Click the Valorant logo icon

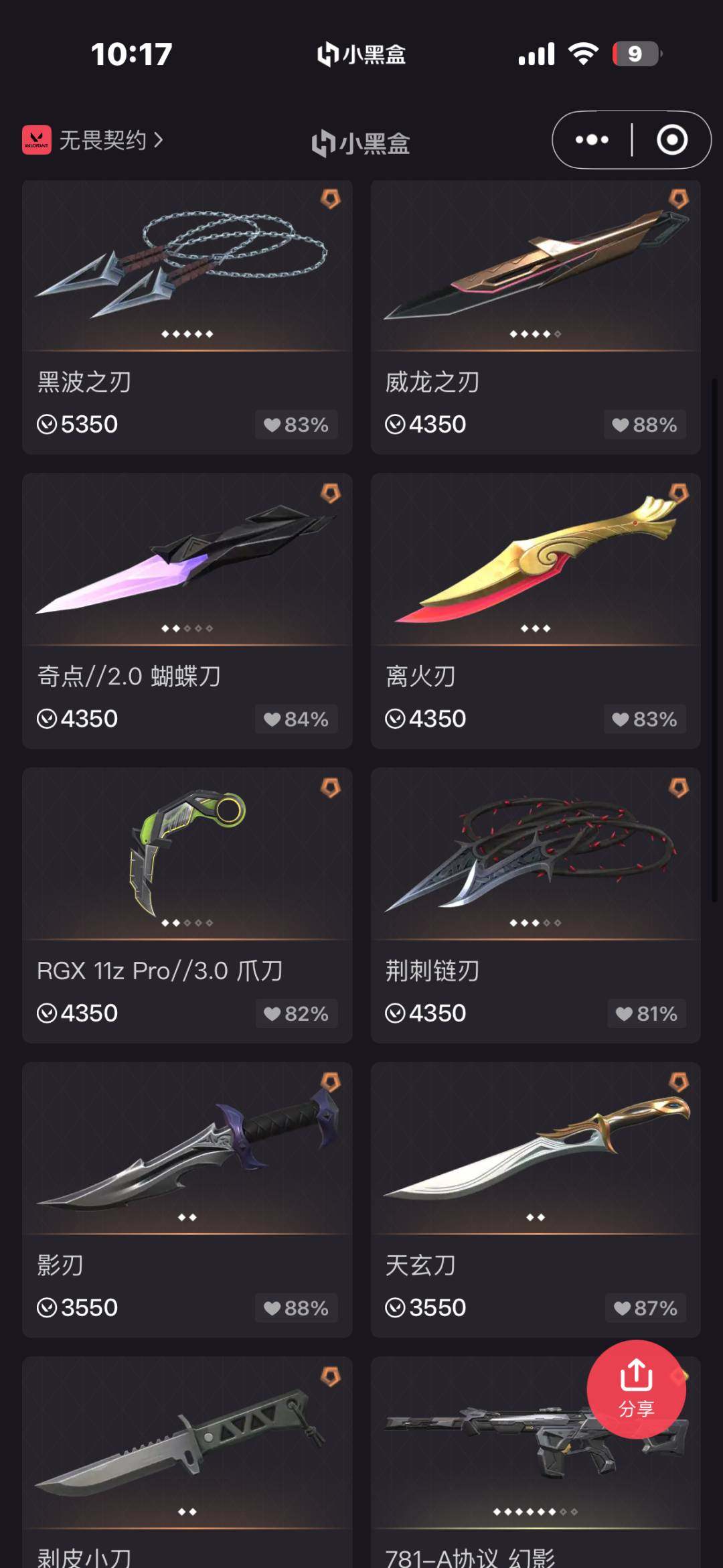coord(37,140)
